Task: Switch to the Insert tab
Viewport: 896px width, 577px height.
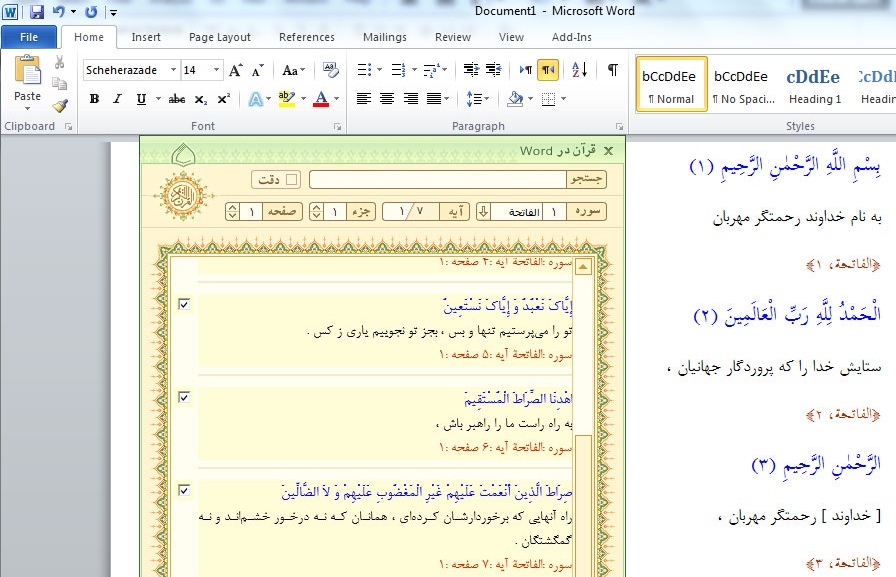Action: [146, 37]
